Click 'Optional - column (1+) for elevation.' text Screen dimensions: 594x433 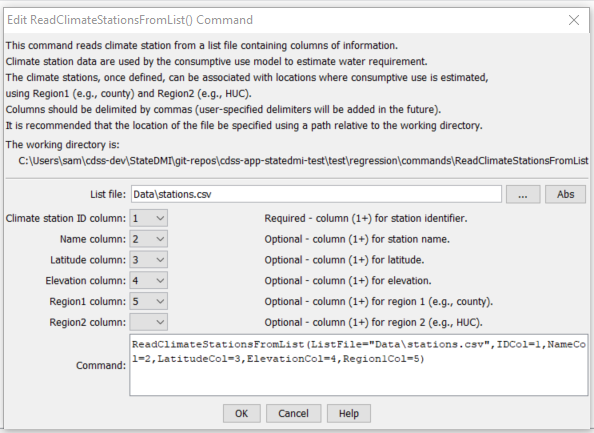click(348, 281)
